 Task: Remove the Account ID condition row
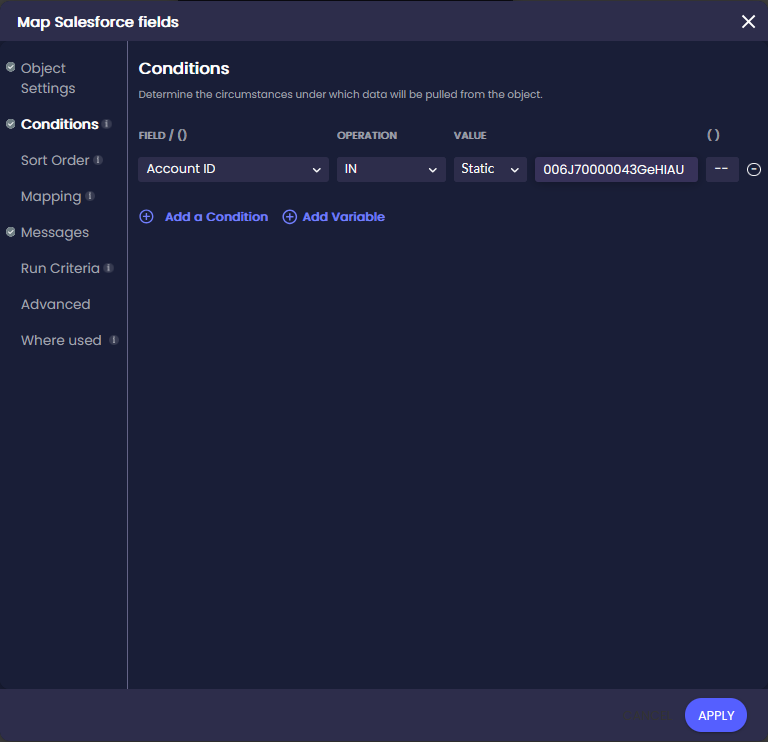pyautogui.click(x=753, y=169)
